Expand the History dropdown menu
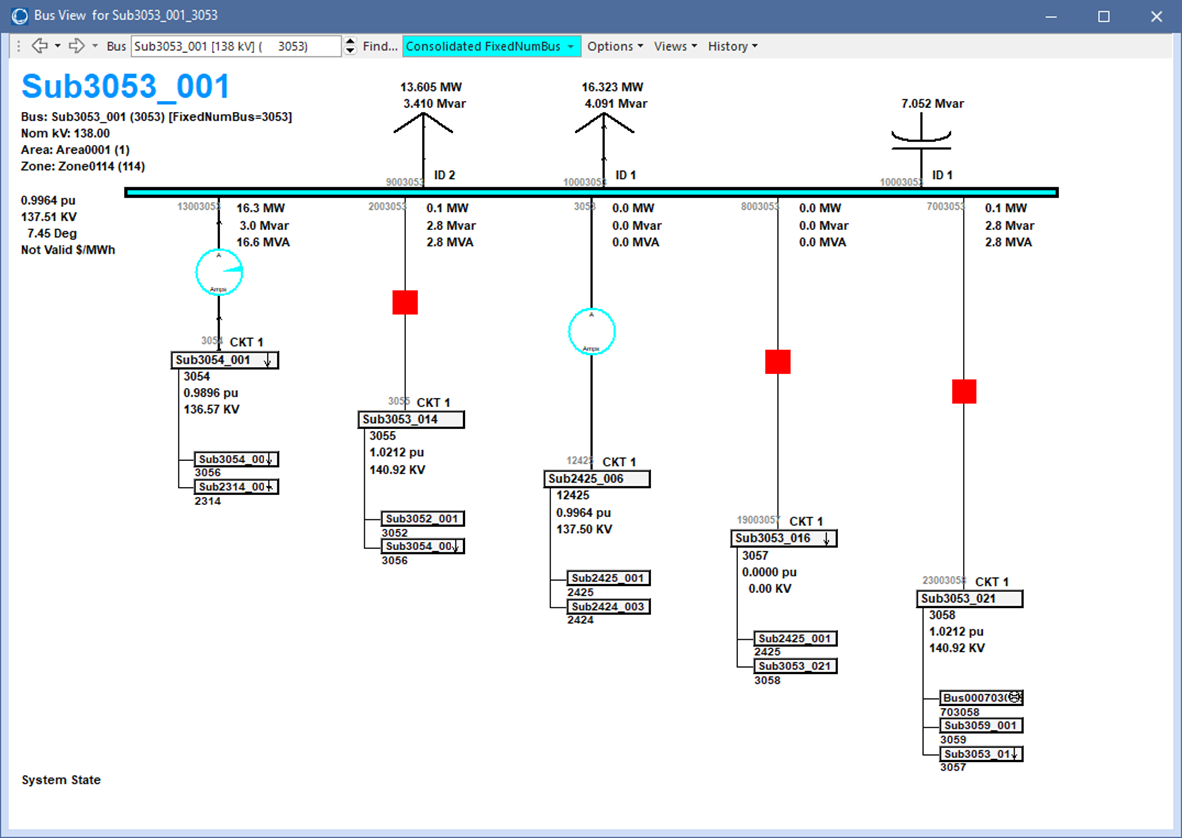Screen dimensions: 1182x838 point(732,46)
